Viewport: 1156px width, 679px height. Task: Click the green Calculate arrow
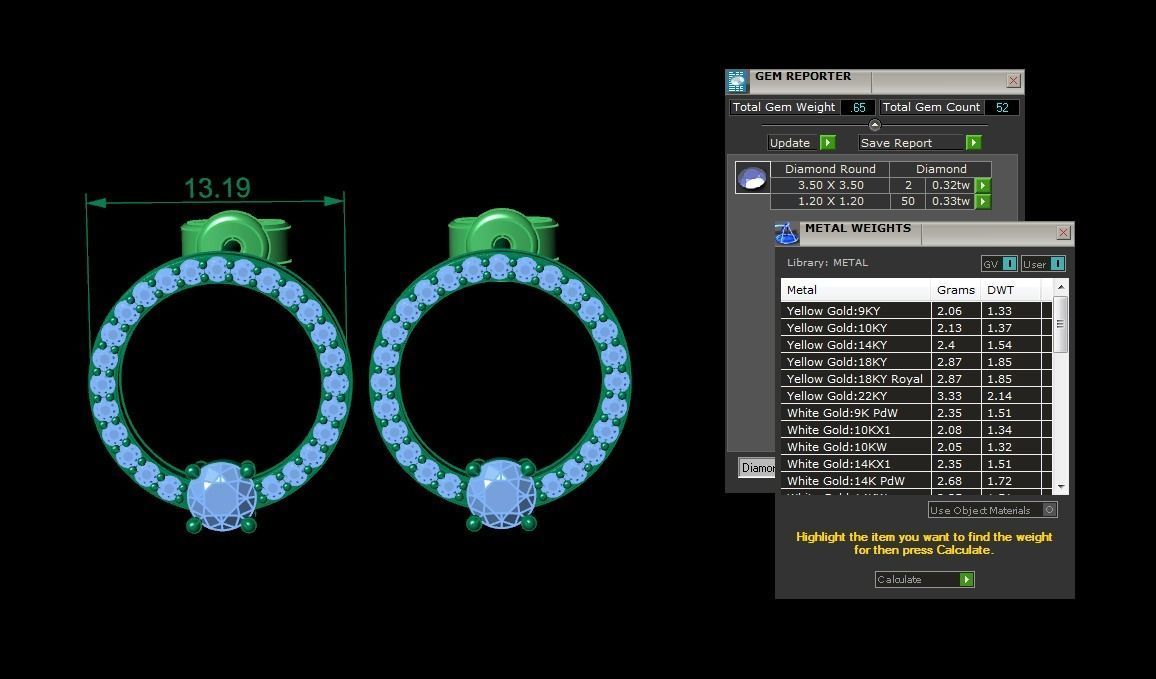pos(967,579)
